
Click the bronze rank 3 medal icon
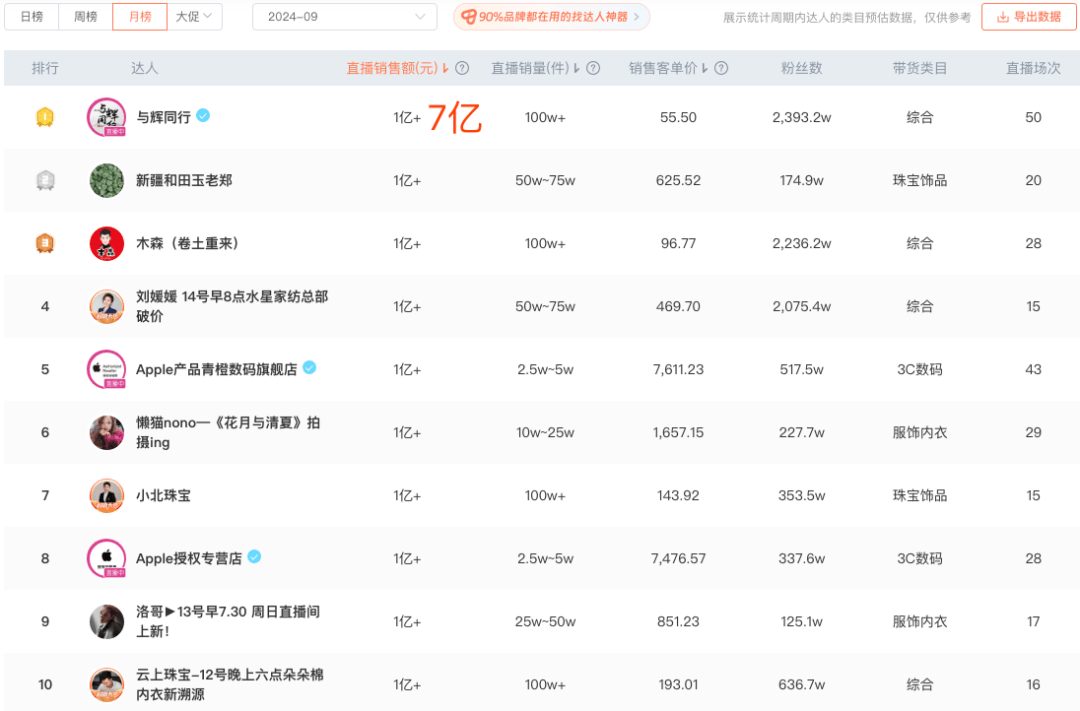[45, 243]
